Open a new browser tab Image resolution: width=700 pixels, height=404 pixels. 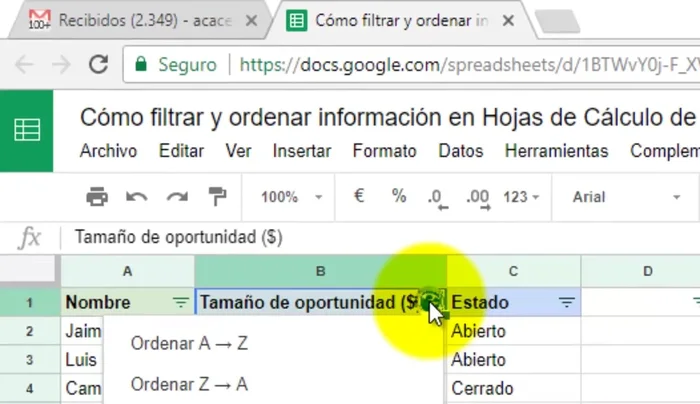557,21
